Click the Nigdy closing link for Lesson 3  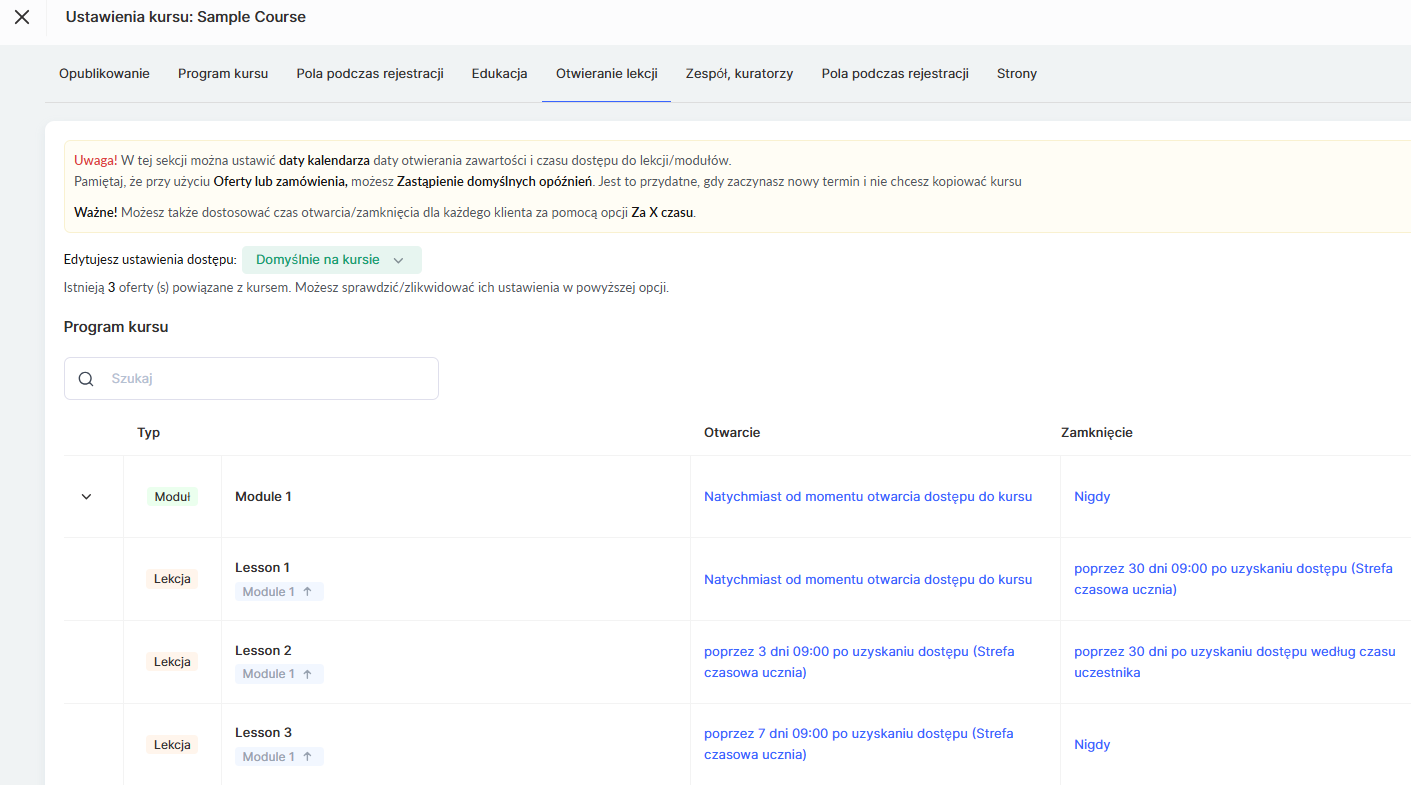(1092, 745)
